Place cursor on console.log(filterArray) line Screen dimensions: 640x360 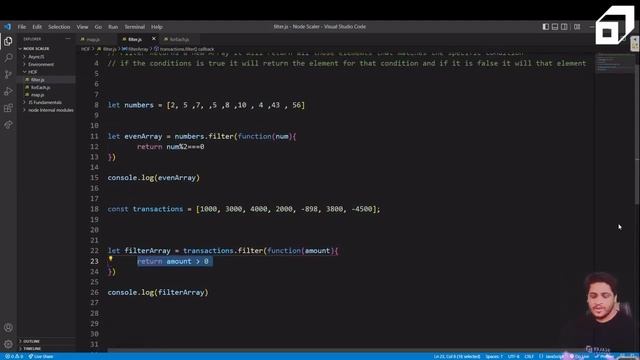coord(158,292)
